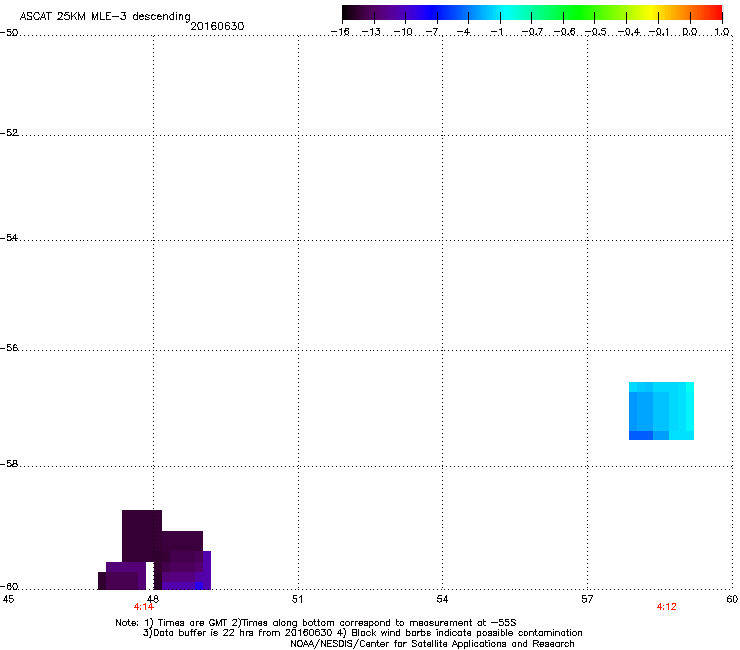The height and width of the screenshot is (650, 740).
Task: Pick the red end of the color bar
Action: point(715,13)
